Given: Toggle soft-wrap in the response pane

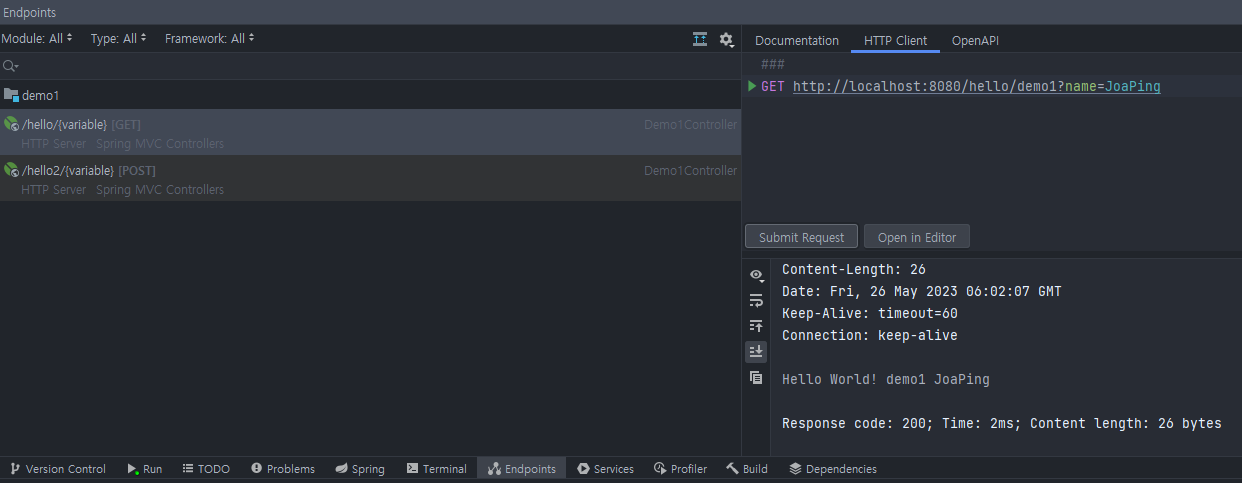Looking at the screenshot, I should [x=756, y=300].
